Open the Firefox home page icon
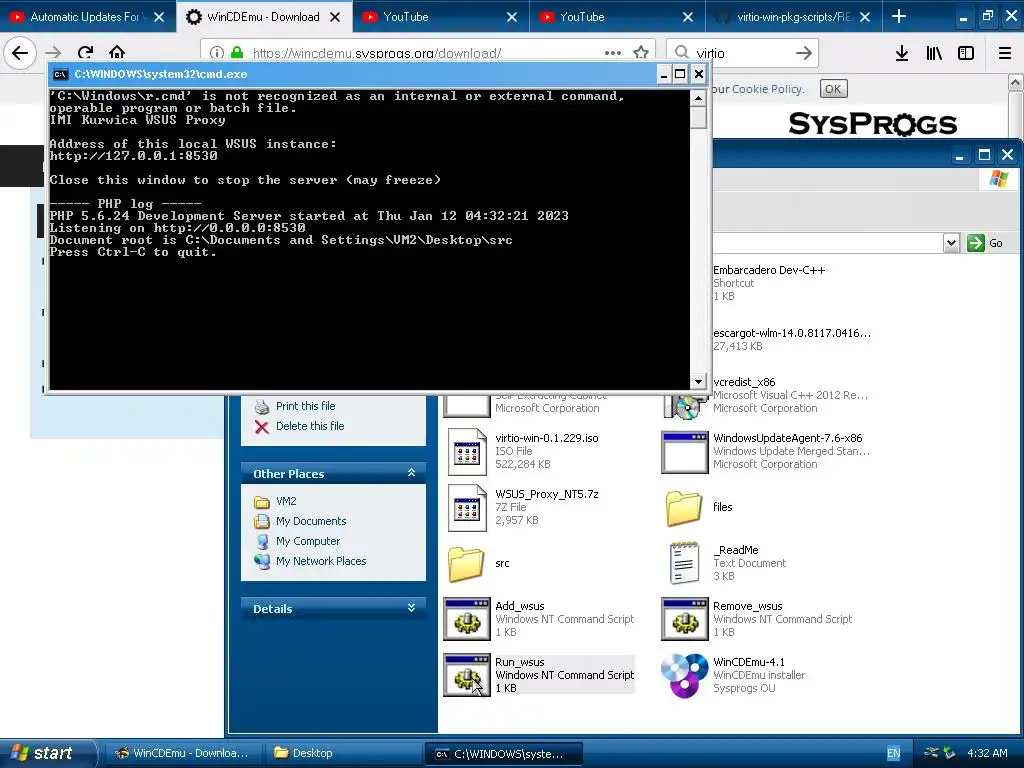The image size is (1024, 768). tap(117, 52)
